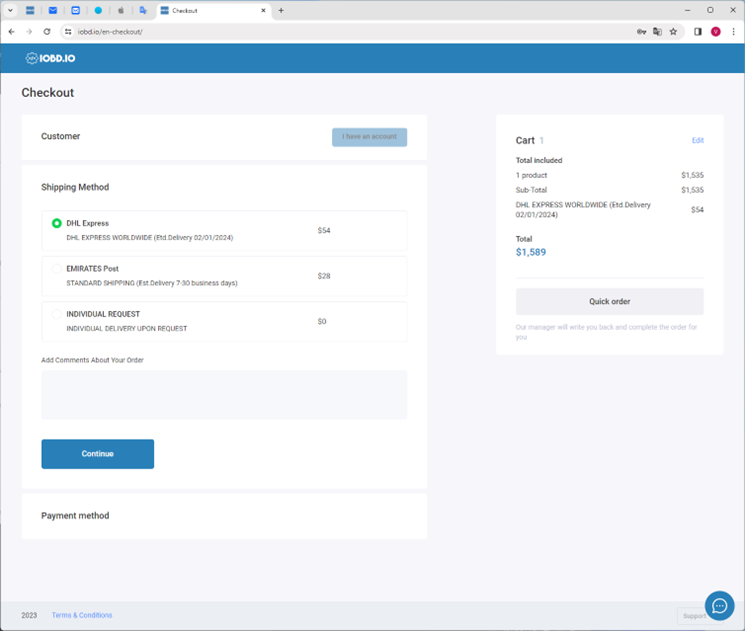Open a new browser tab
745x631 pixels.
pos(281,10)
